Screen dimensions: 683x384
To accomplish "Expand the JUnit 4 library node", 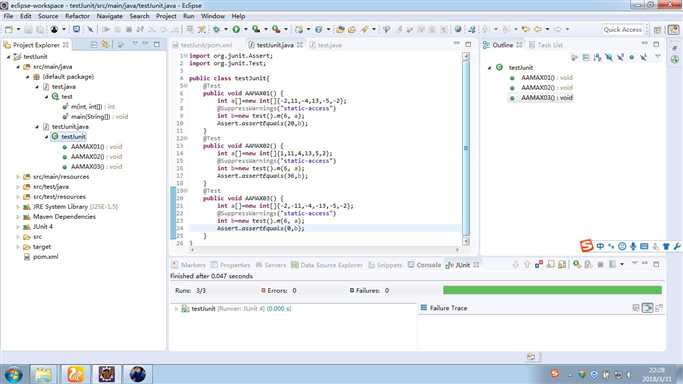I will click(18, 227).
